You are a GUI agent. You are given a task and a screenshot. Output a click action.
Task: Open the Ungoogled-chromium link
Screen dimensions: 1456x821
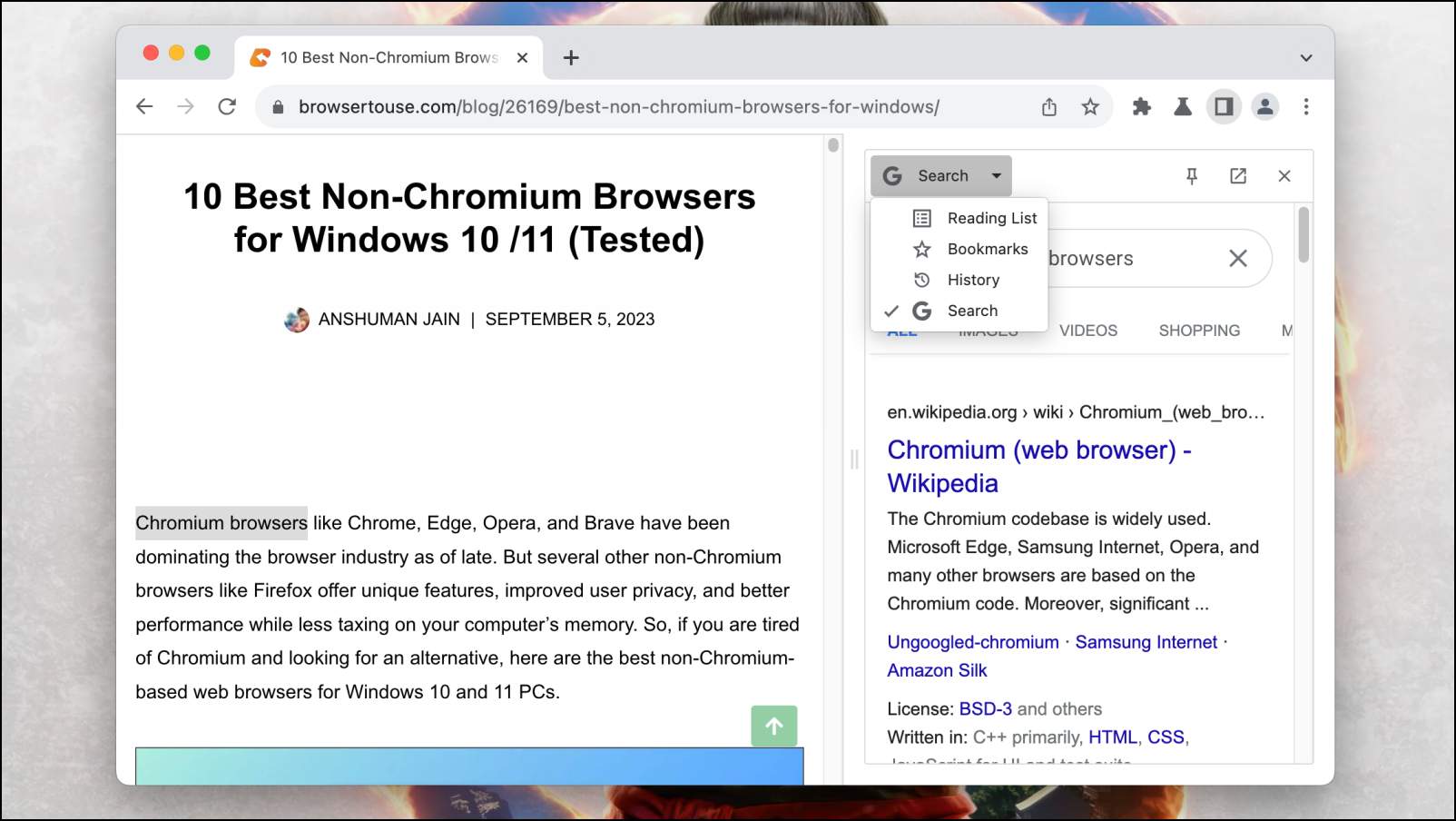point(973,642)
